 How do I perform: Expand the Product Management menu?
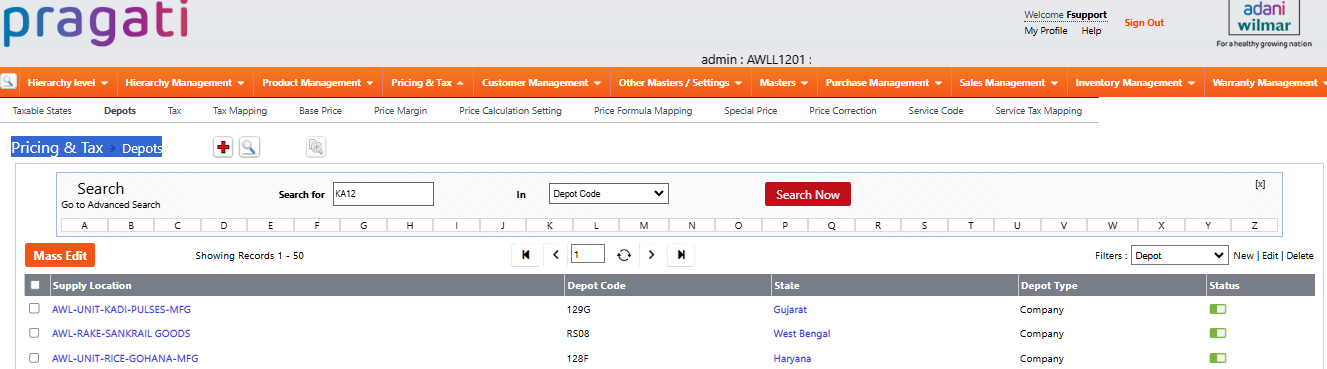click(318, 82)
